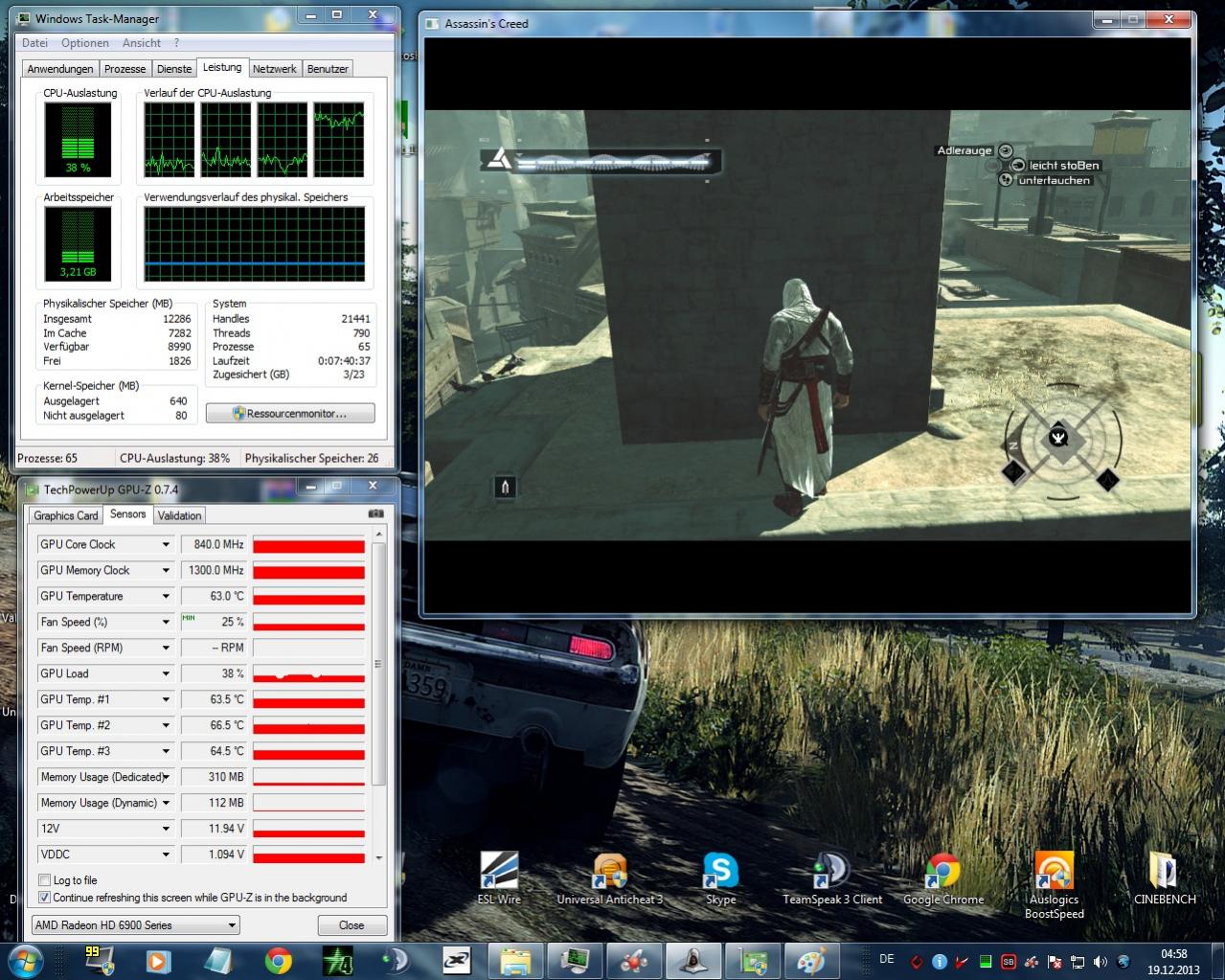Switch to Graphics Card tab in GPU-Z

(x=66, y=515)
